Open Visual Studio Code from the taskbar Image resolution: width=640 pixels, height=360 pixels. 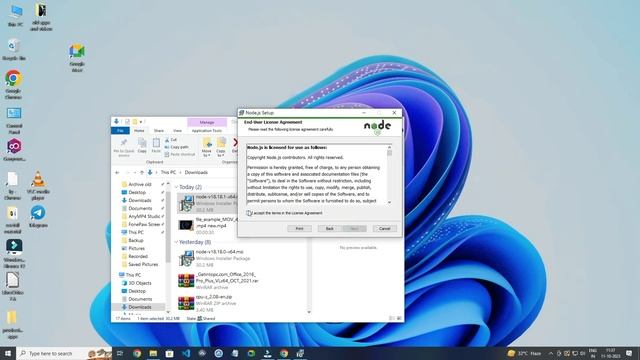pyautogui.click(x=186, y=353)
